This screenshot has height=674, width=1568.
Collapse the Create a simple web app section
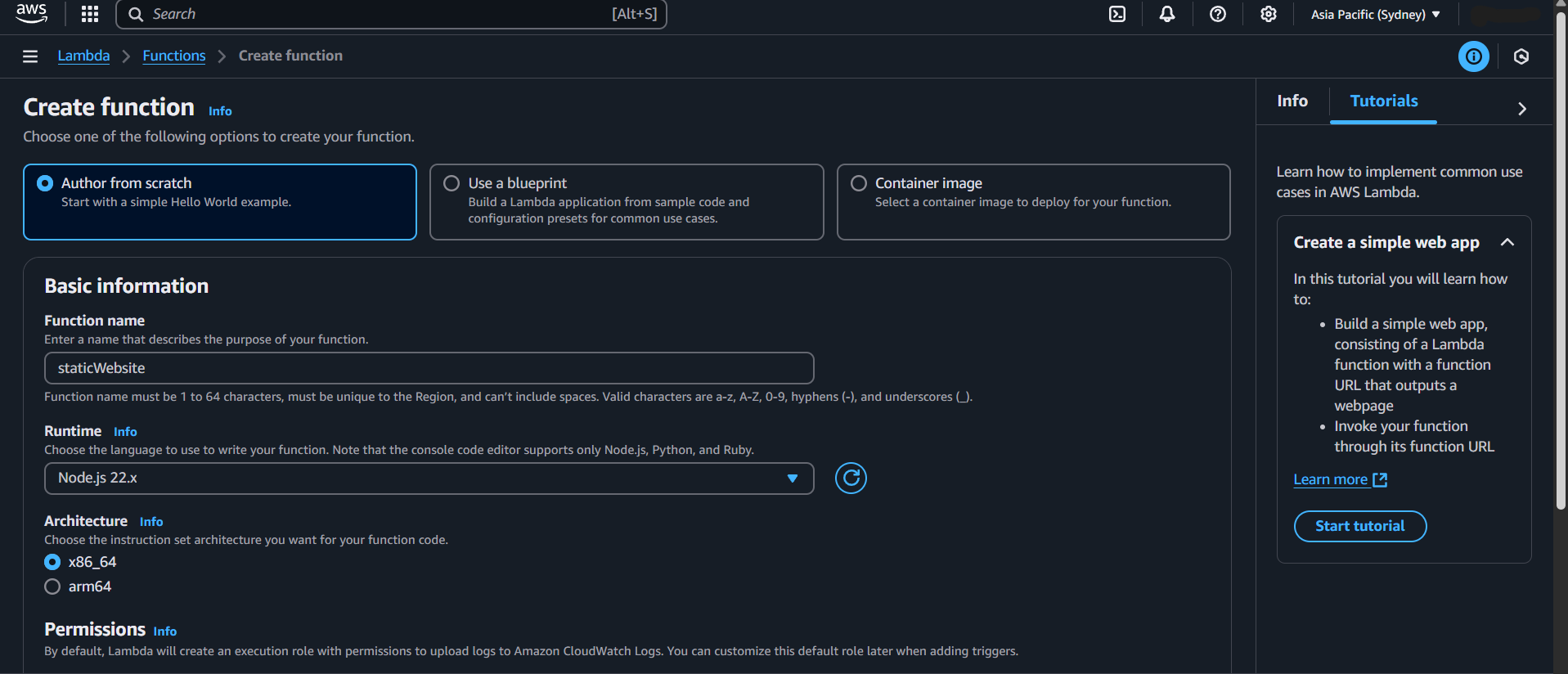[1507, 242]
